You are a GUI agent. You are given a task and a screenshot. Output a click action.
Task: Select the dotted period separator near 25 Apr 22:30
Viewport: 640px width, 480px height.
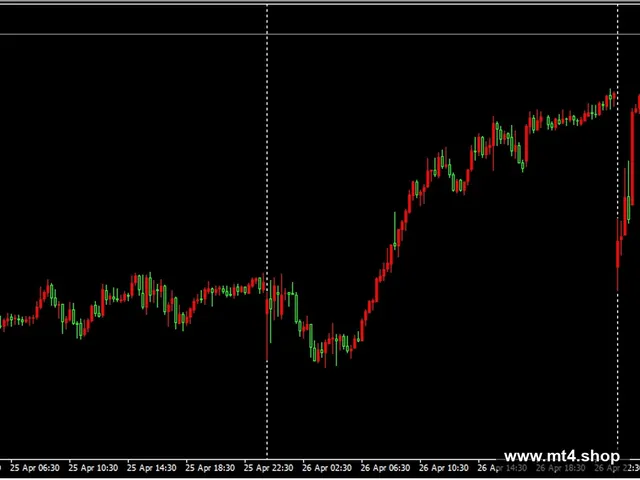click(x=267, y=231)
